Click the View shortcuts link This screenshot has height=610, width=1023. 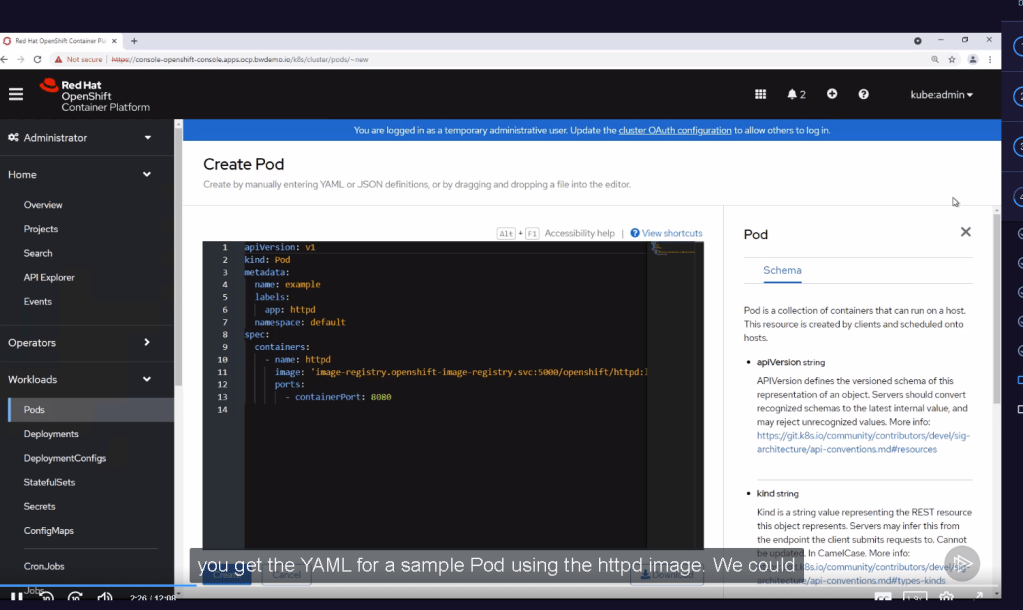point(672,233)
